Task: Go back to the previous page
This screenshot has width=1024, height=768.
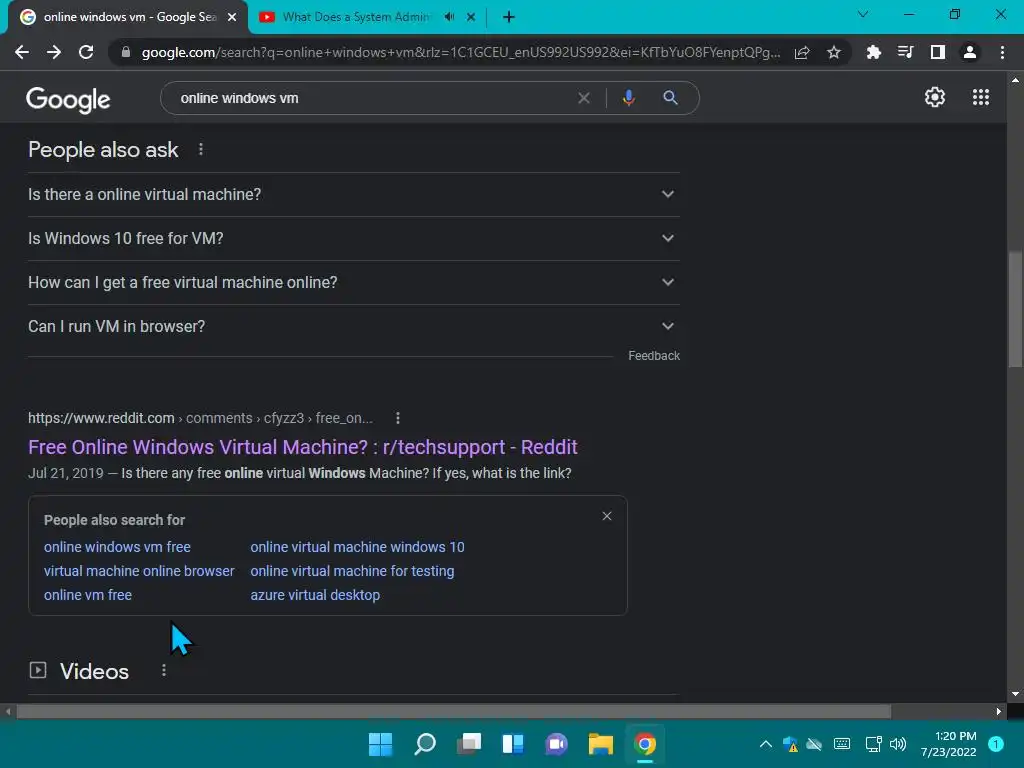Action: pyautogui.click(x=22, y=52)
